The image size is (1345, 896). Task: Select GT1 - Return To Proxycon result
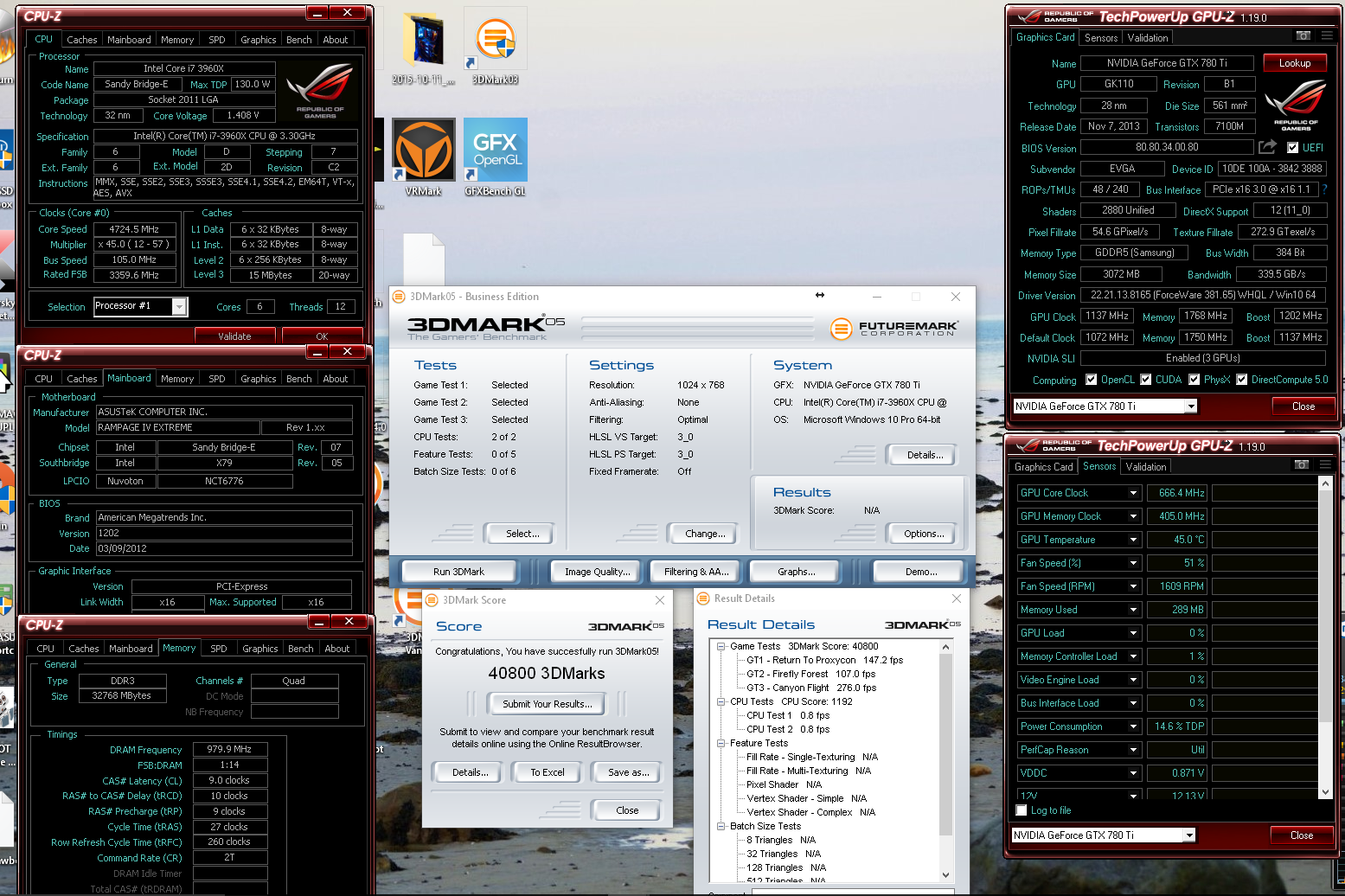click(824, 660)
